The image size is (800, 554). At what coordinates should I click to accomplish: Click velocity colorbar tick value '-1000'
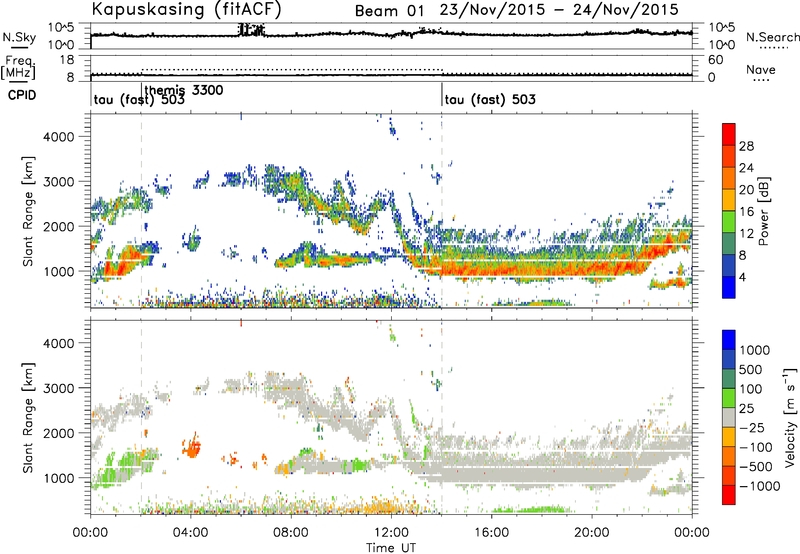click(x=759, y=486)
